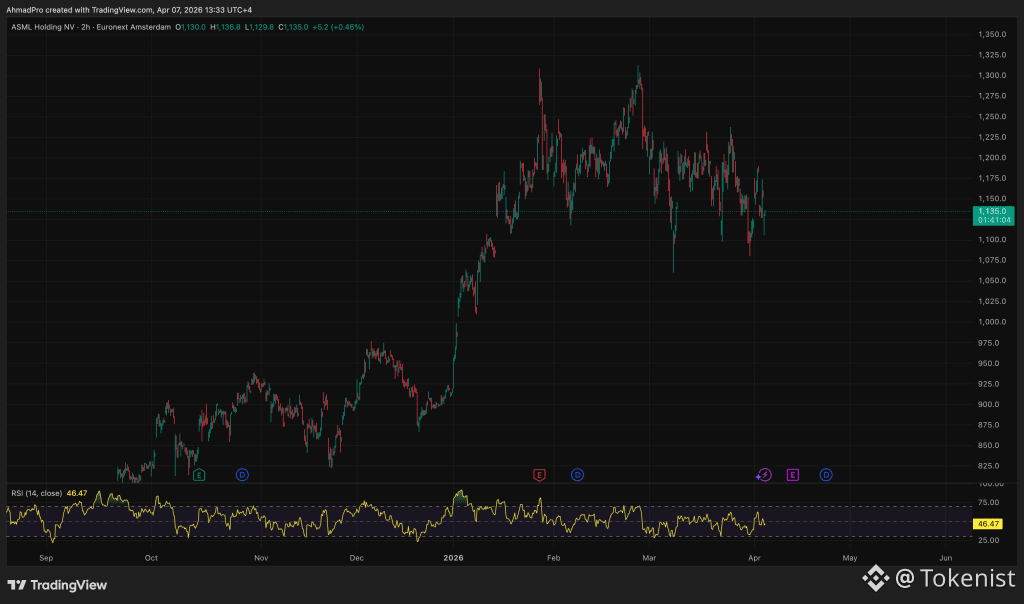Image resolution: width=1024 pixels, height=604 pixels.
Task: Click the blue dividend marker in mid-February
Action: pyautogui.click(x=577, y=474)
